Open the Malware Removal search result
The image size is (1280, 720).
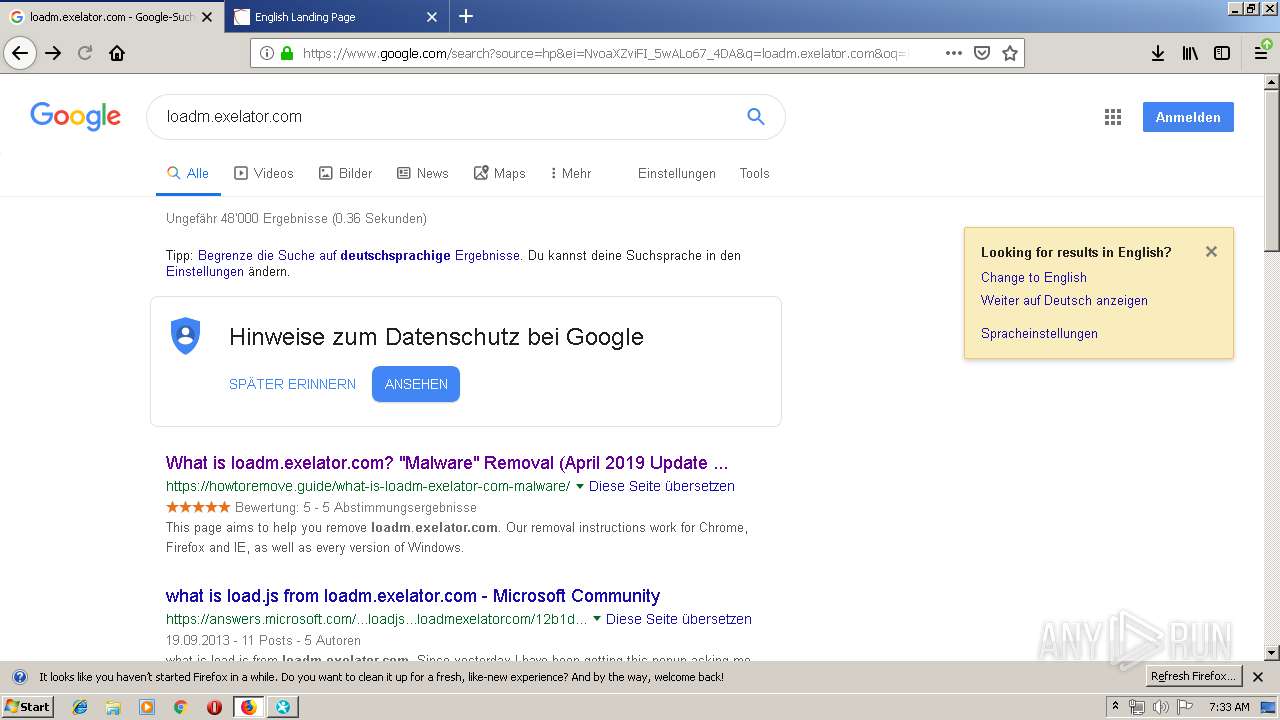[447, 463]
